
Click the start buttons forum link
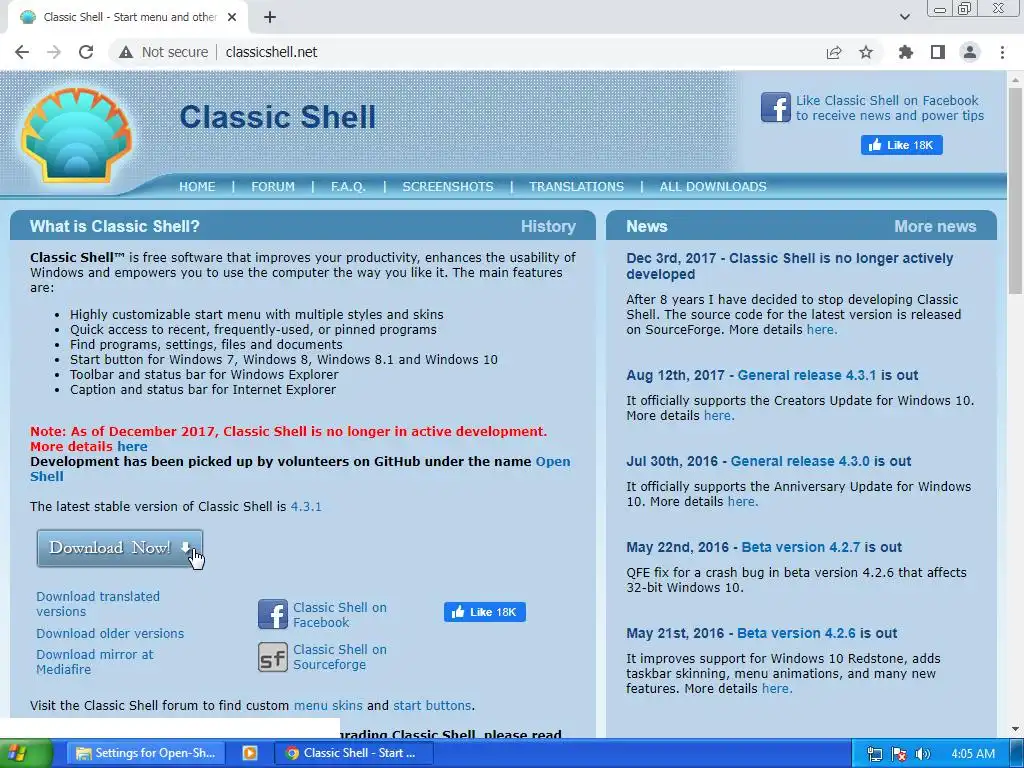click(x=432, y=706)
